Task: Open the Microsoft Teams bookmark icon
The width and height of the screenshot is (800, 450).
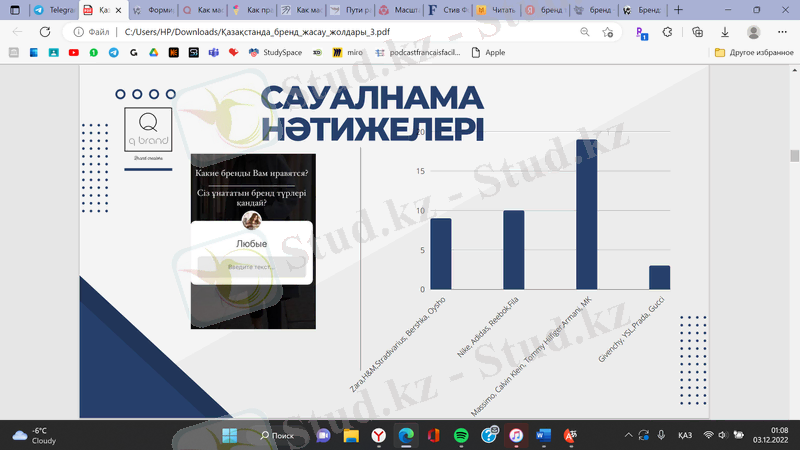Action: (x=214, y=53)
